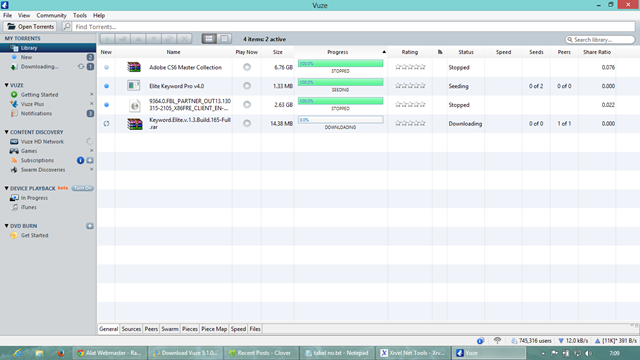Open the Tools menu
This screenshot has width=640, height=360.
tap(80, 15)
